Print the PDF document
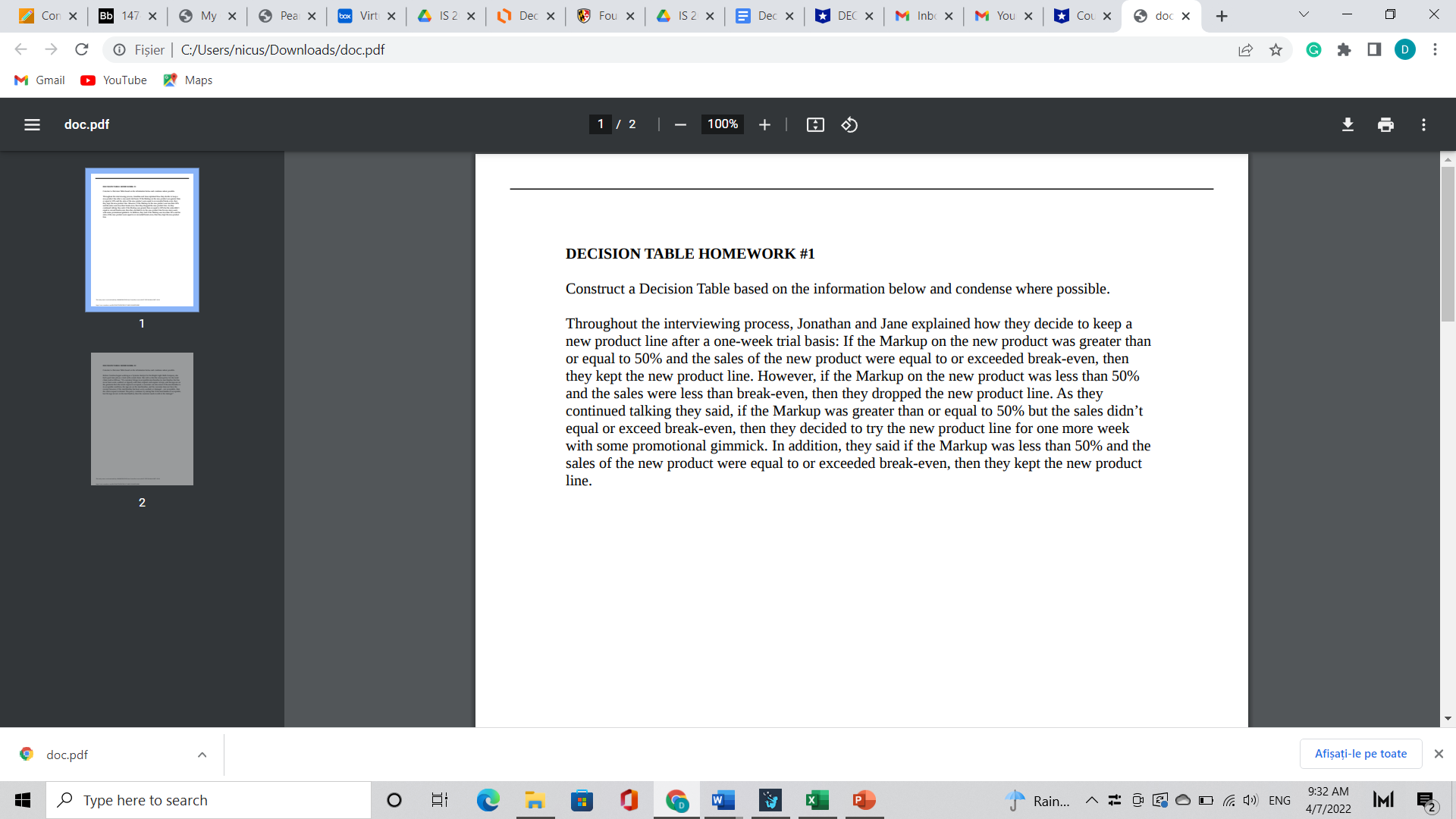Viewport: 1456px width, 819px height. pos(1385,124)
